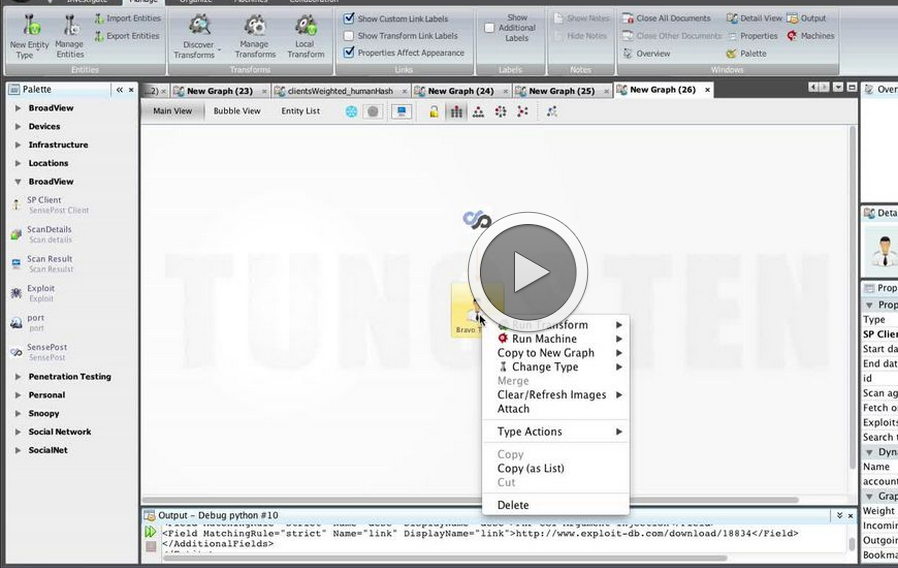Select Delete in the context menu
Viewport: 898px width, 568px height.
[x=513, y=505]
